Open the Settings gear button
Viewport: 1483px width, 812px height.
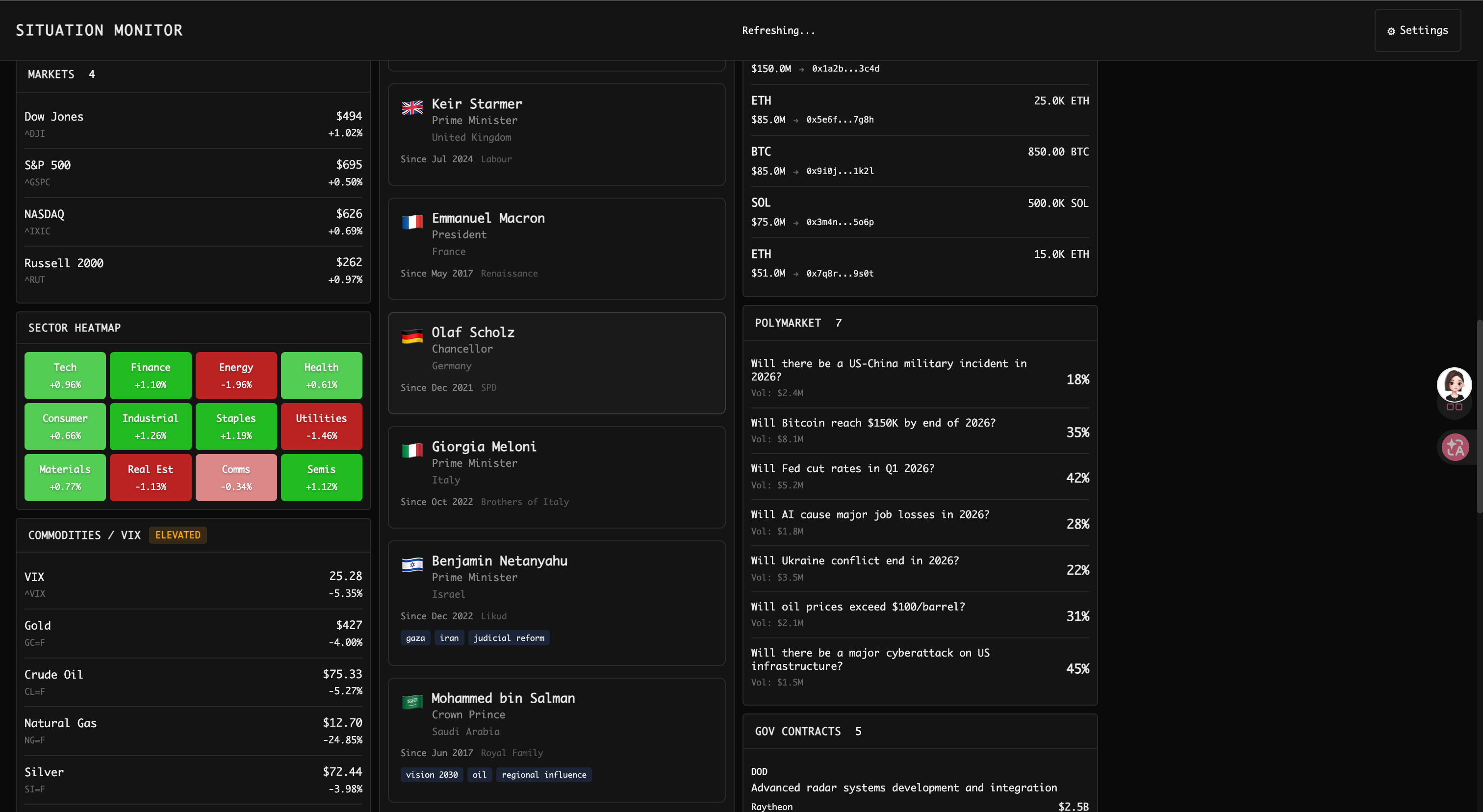(1417, 30)
